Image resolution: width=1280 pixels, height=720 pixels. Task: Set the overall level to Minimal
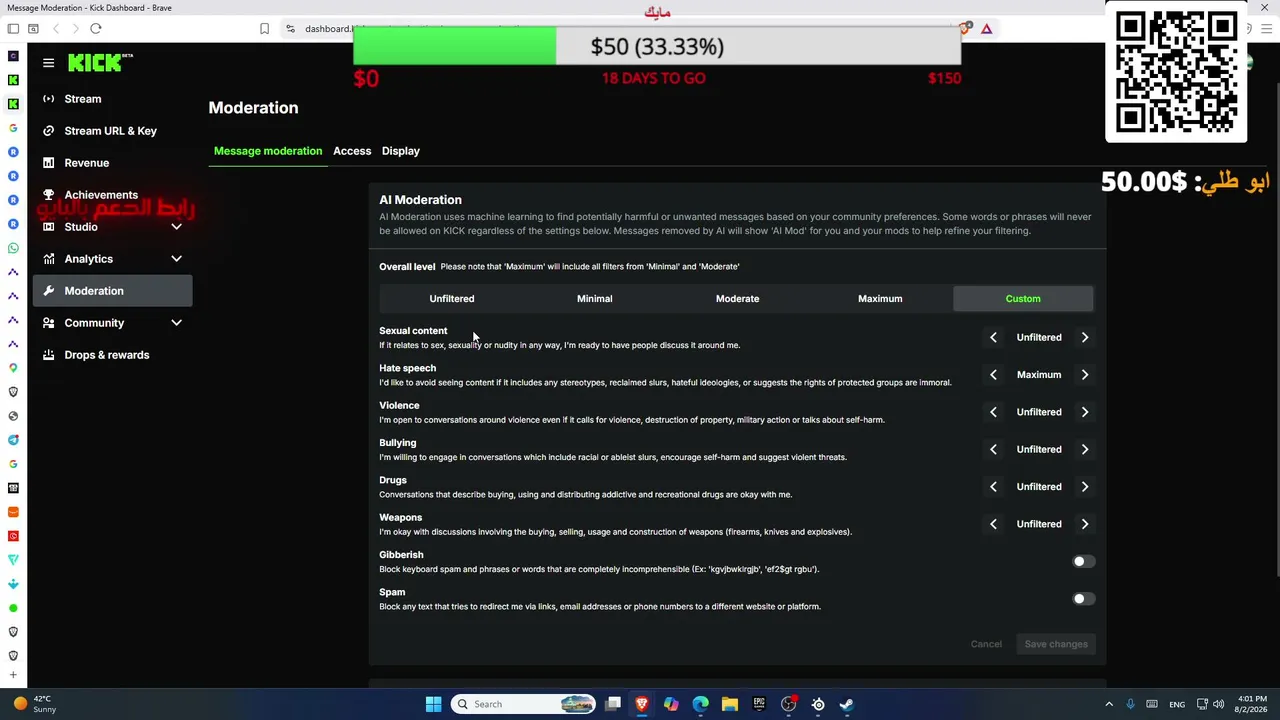(x=595, y=299)
